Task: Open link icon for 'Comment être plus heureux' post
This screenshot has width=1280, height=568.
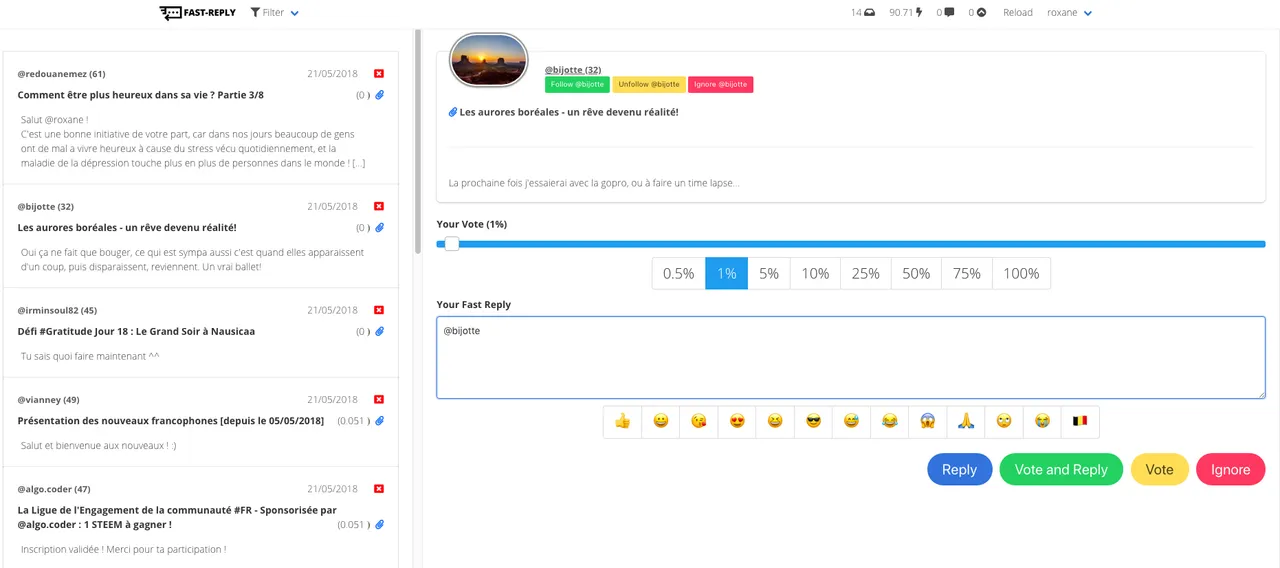Action: click(x=380, y=95)
